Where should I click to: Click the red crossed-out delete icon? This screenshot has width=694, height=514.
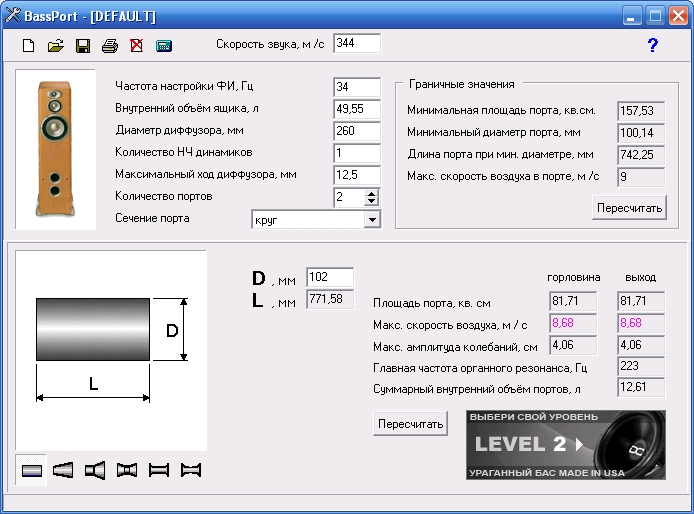tap(137, 45)
